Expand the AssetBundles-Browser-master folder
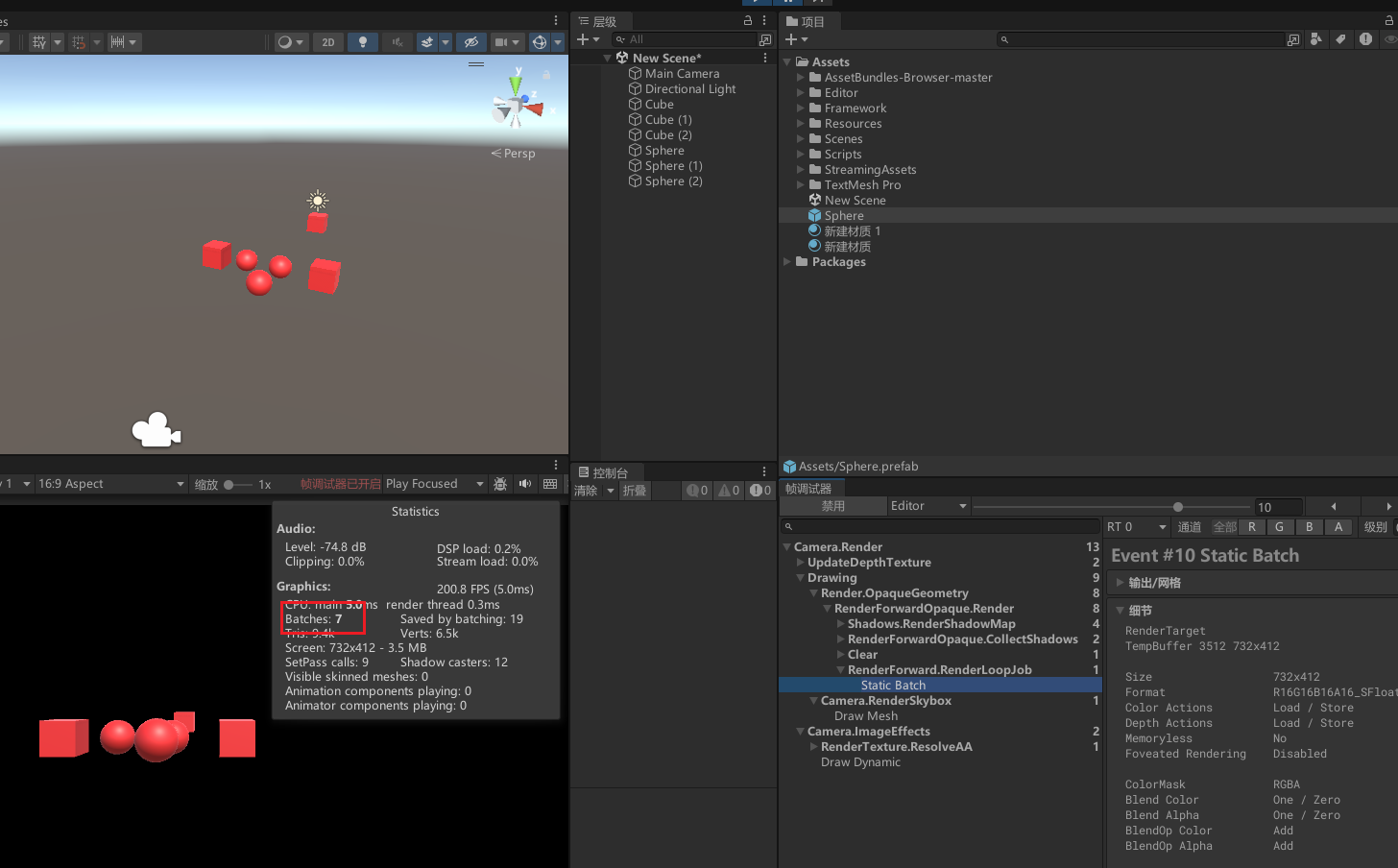Image resolution: width=1398 pixels, height=868 pixels. pyautogui.click(x=801, y=78)
